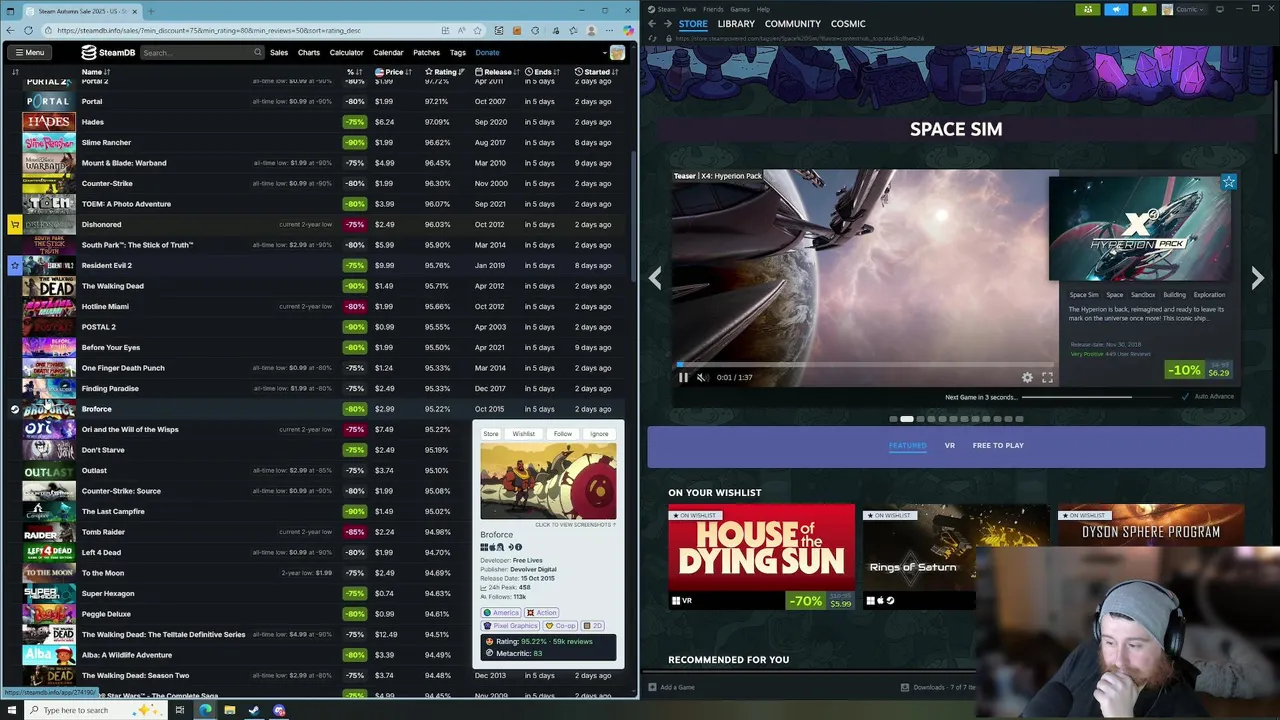Open Edge read aloud icon
The image size is (1280, 720).
[462, 30]
